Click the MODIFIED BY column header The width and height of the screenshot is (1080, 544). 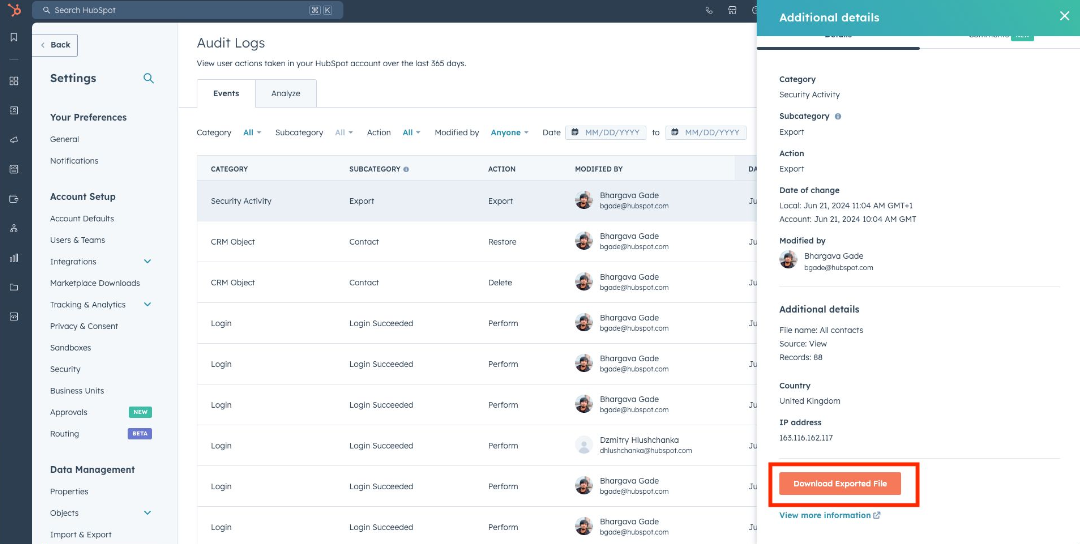[599, 169]
